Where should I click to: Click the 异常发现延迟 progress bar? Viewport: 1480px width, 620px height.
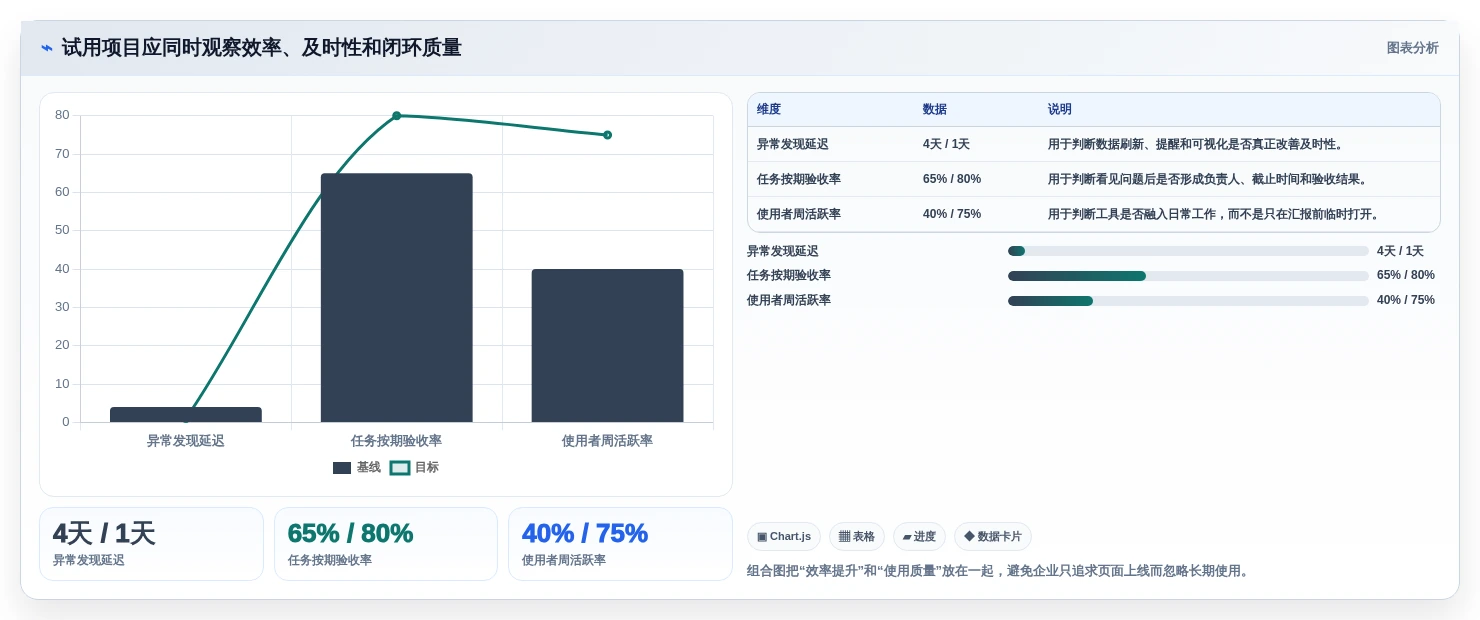pos(1188,251)
